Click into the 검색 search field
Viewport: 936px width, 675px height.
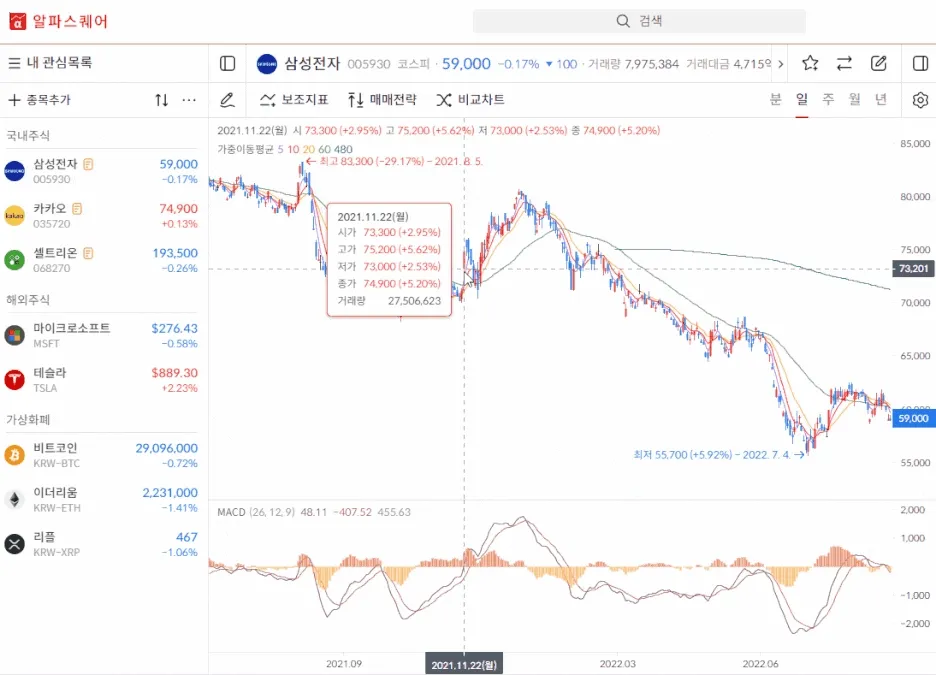coord(639,21)
